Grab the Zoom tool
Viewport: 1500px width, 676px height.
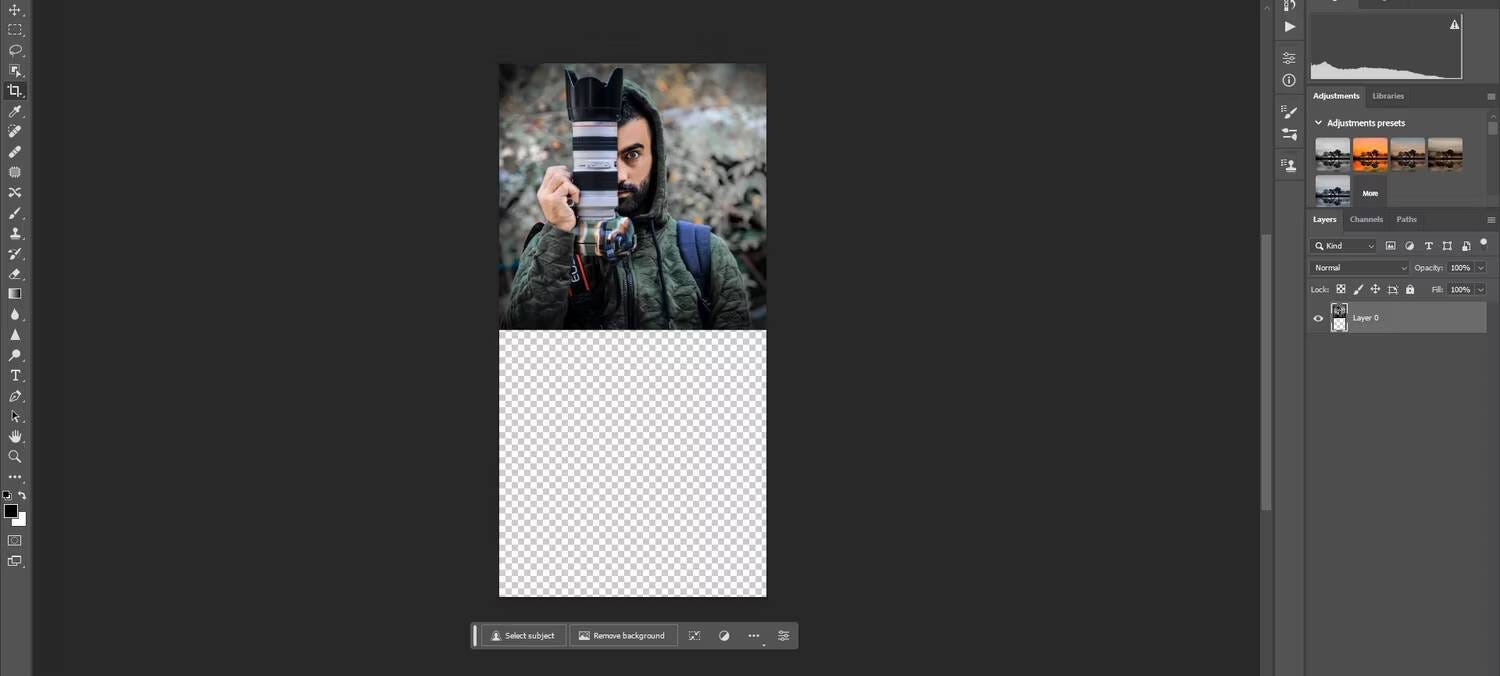coord(15,456)
